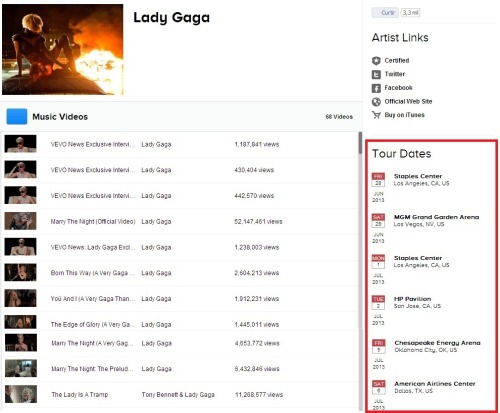Click the blue Music Videos icon
Screen dimensions: 500x413
(17, 117)
